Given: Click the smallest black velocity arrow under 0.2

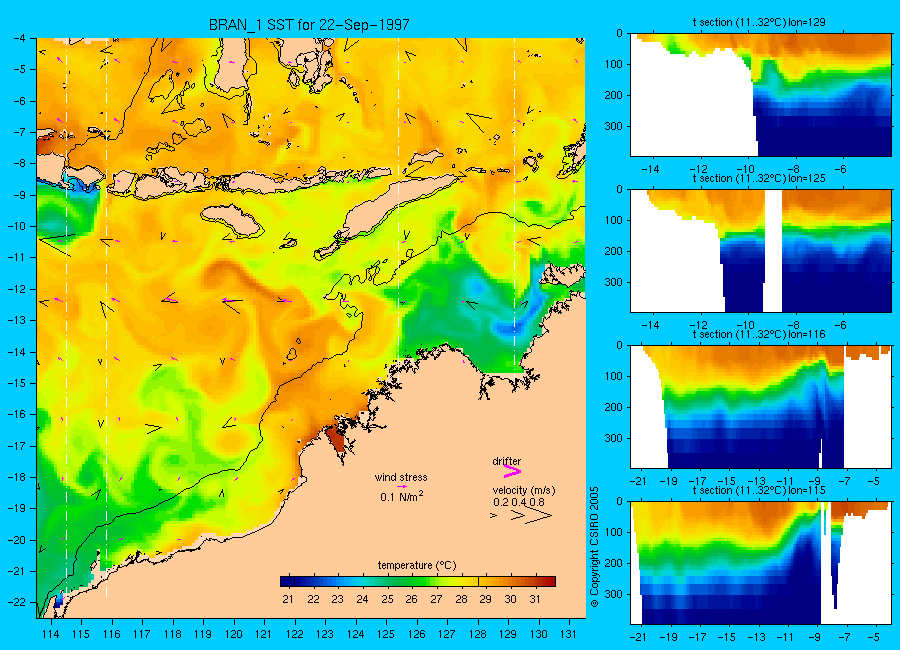Looking at the screenshot, I should [x=493, y=516].
